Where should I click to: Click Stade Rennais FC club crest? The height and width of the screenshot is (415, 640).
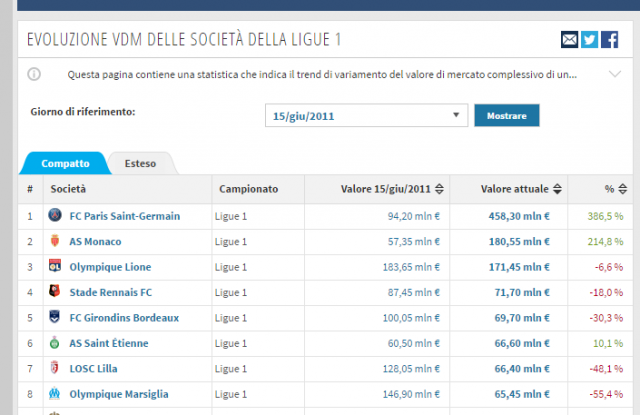pos(56,292)
